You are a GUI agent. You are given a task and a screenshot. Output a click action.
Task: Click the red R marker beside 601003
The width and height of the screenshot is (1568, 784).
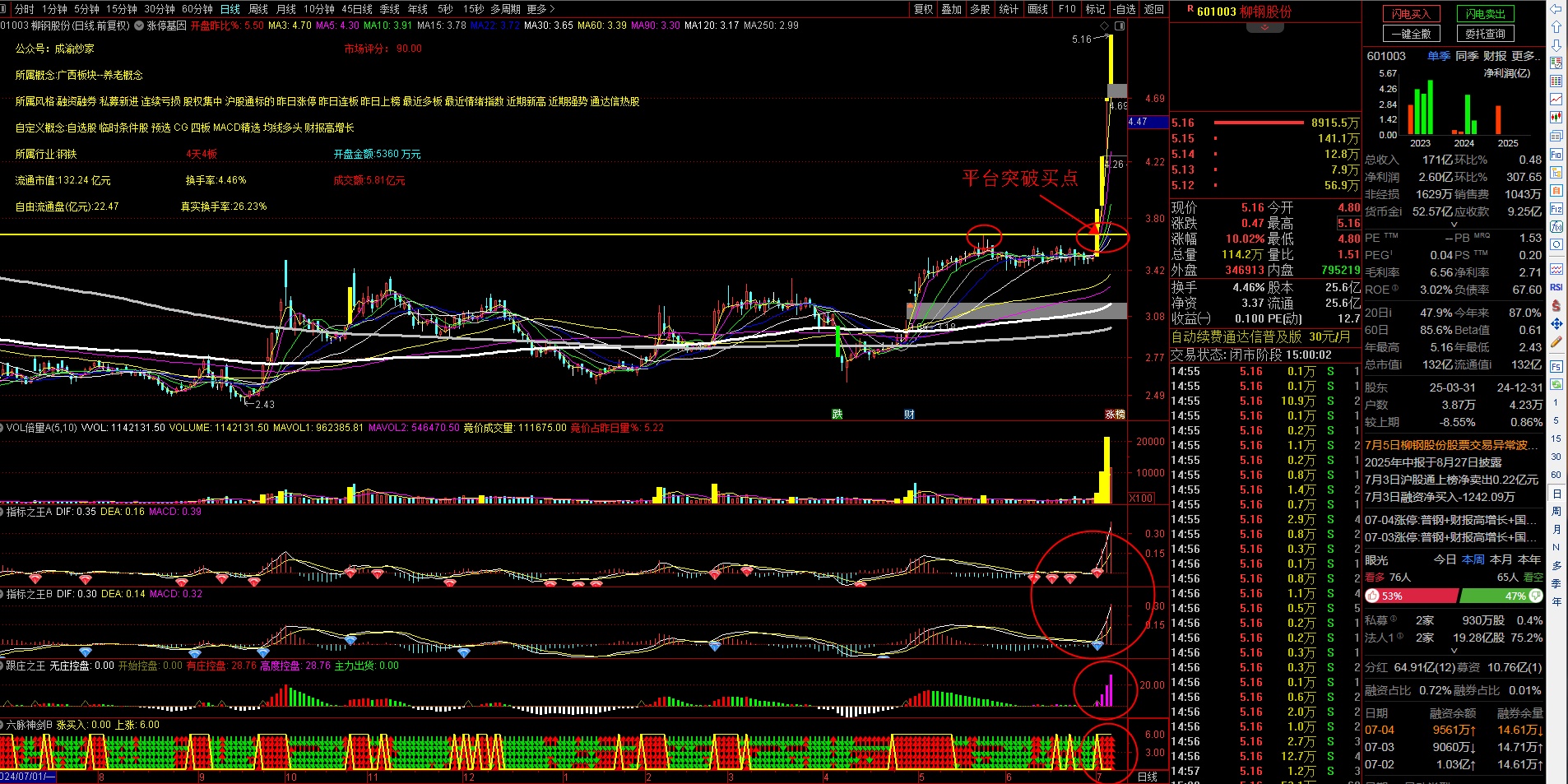[1190, 9]
